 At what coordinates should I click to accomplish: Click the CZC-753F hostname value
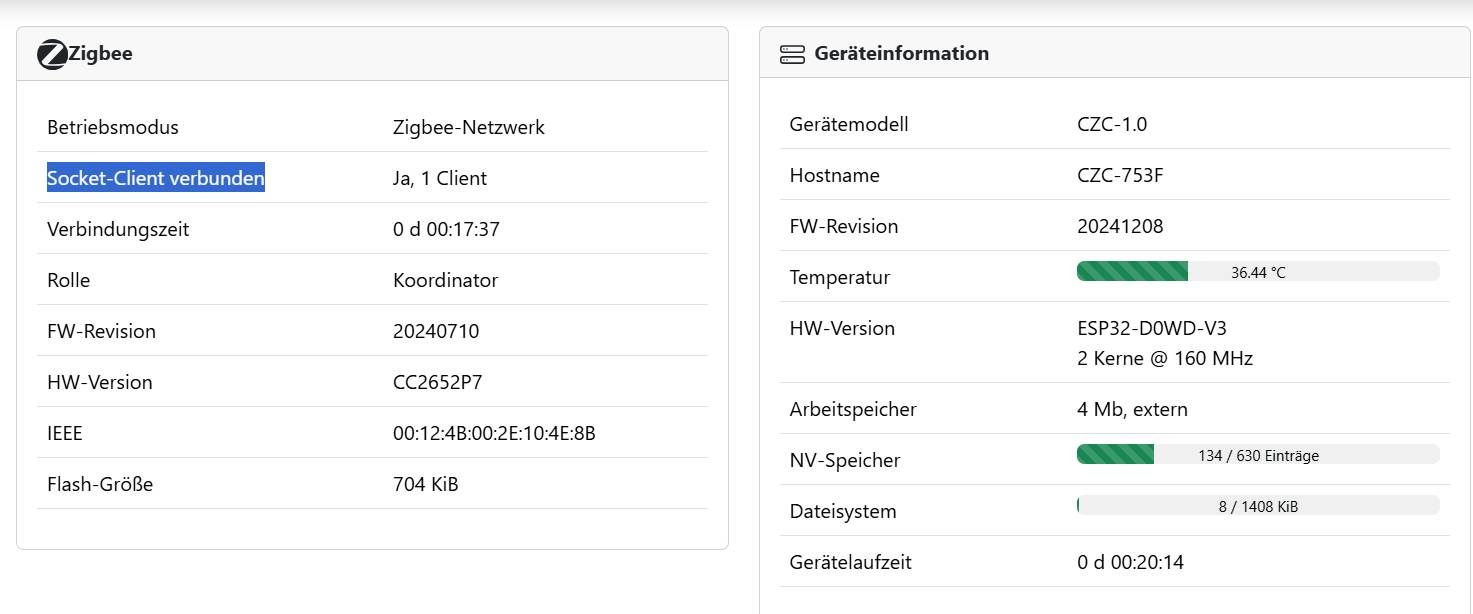(x=1120, y=175)
